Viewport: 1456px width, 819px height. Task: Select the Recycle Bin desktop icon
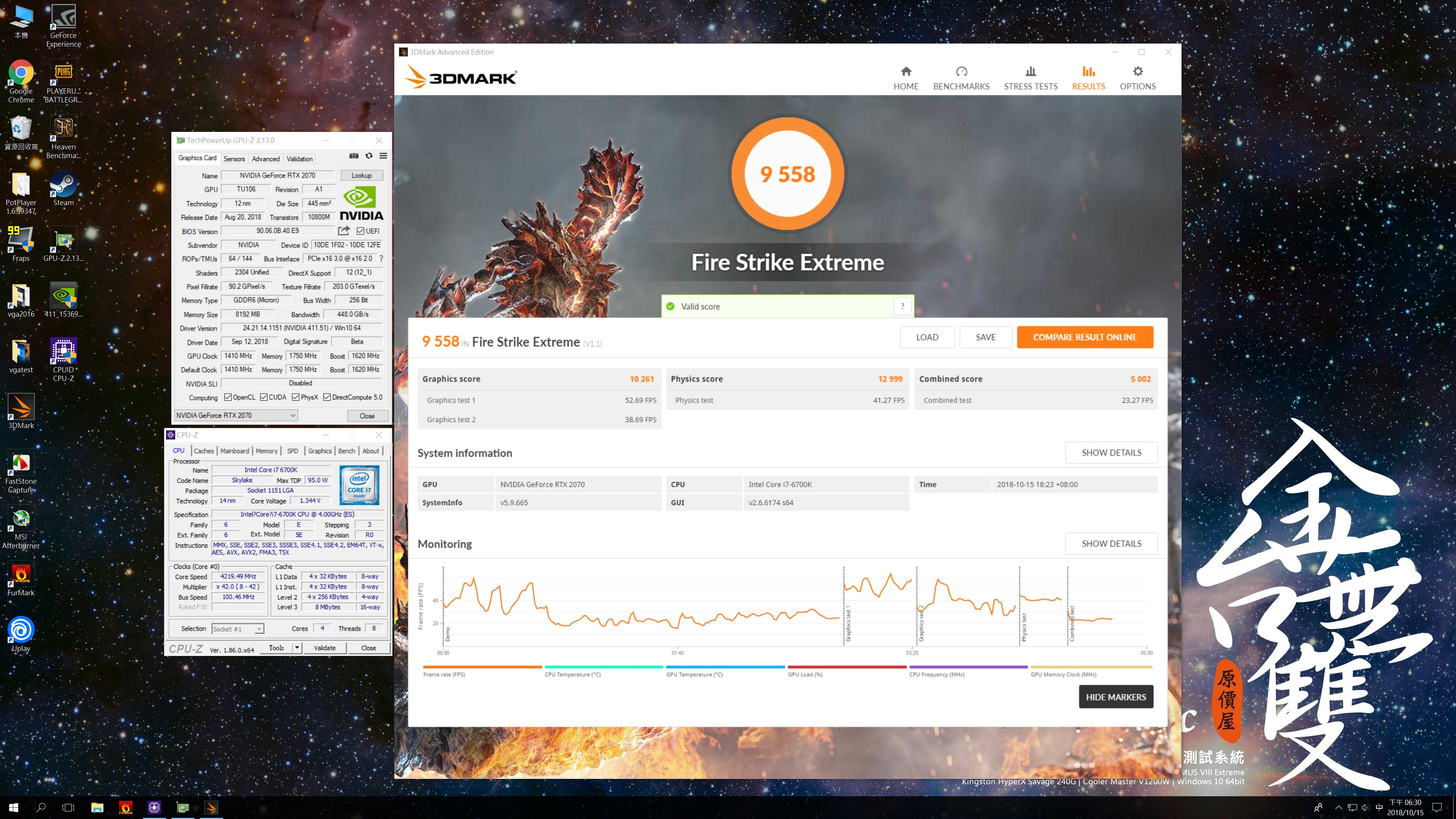[x=21, y=134]
